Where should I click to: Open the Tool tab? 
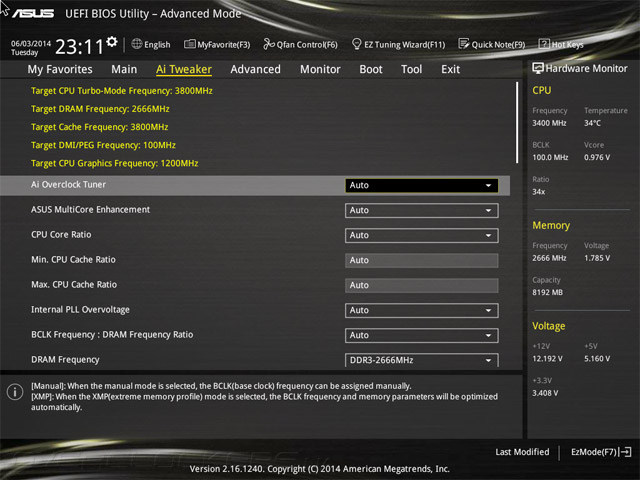(411, 69)
